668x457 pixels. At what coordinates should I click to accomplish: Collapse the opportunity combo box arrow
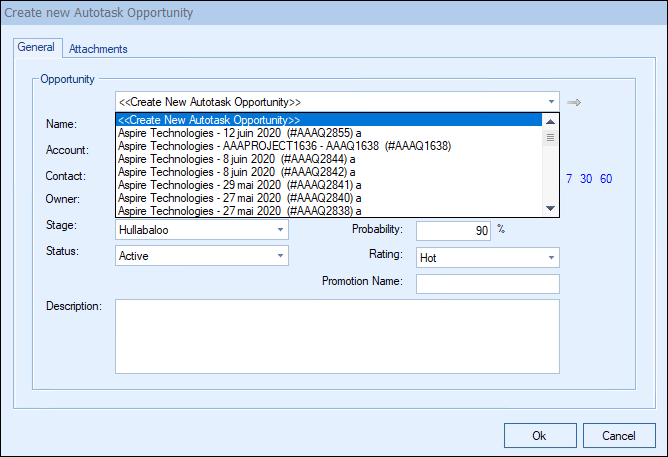pos(551,102)
